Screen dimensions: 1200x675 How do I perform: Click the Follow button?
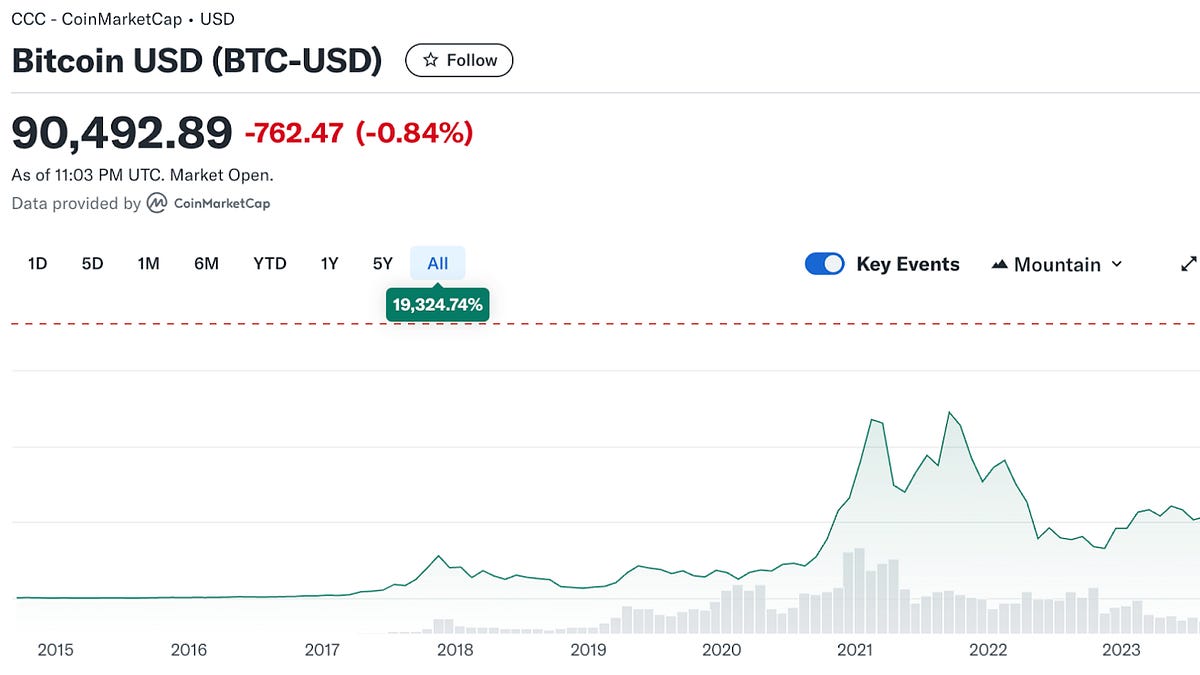[x=458, y=60]
